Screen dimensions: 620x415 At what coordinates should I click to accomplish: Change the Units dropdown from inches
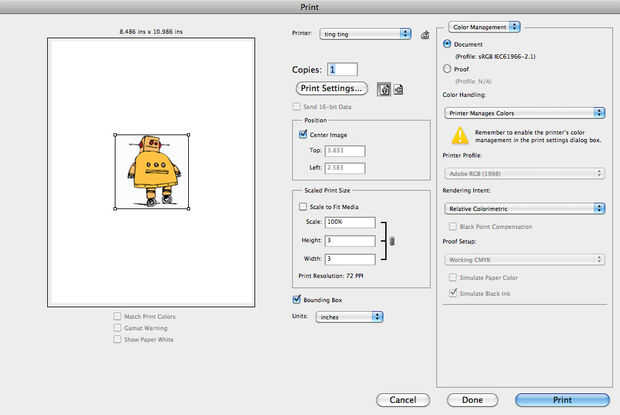pos(350,317)
